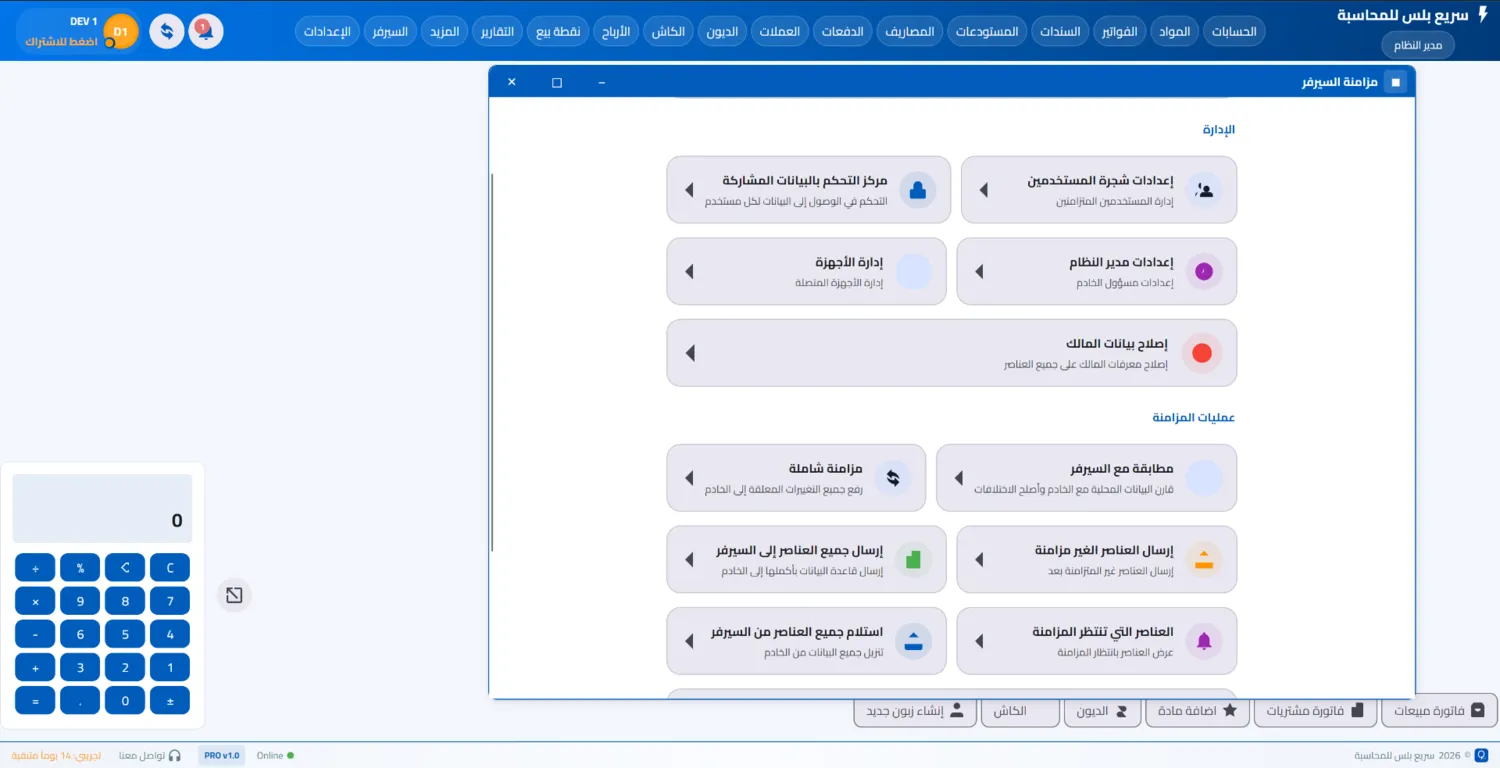
Task: Open the المستودعات menu
Action: click(x=987, y=31)
